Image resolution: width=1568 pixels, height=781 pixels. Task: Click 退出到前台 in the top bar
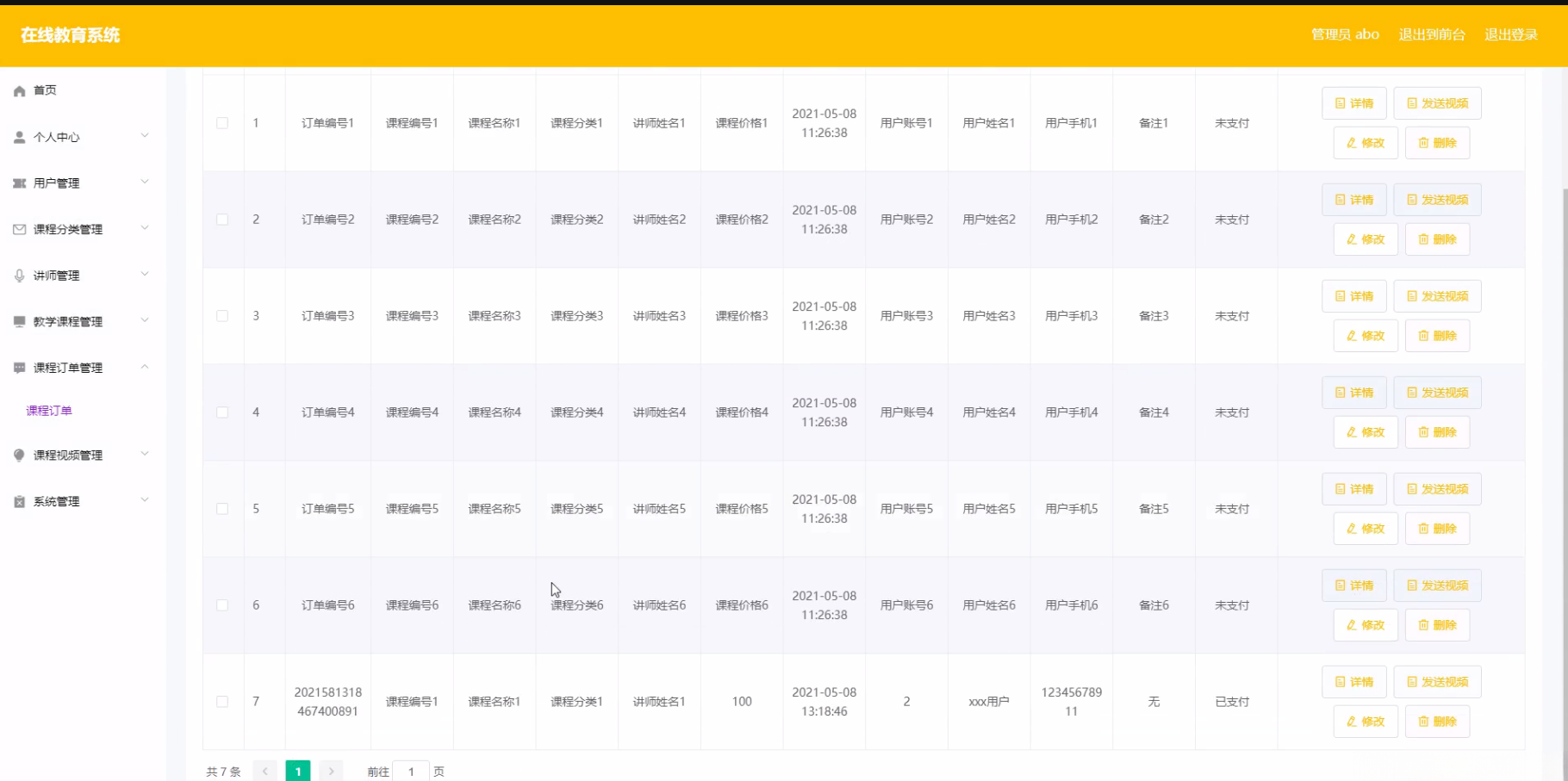1433,34
